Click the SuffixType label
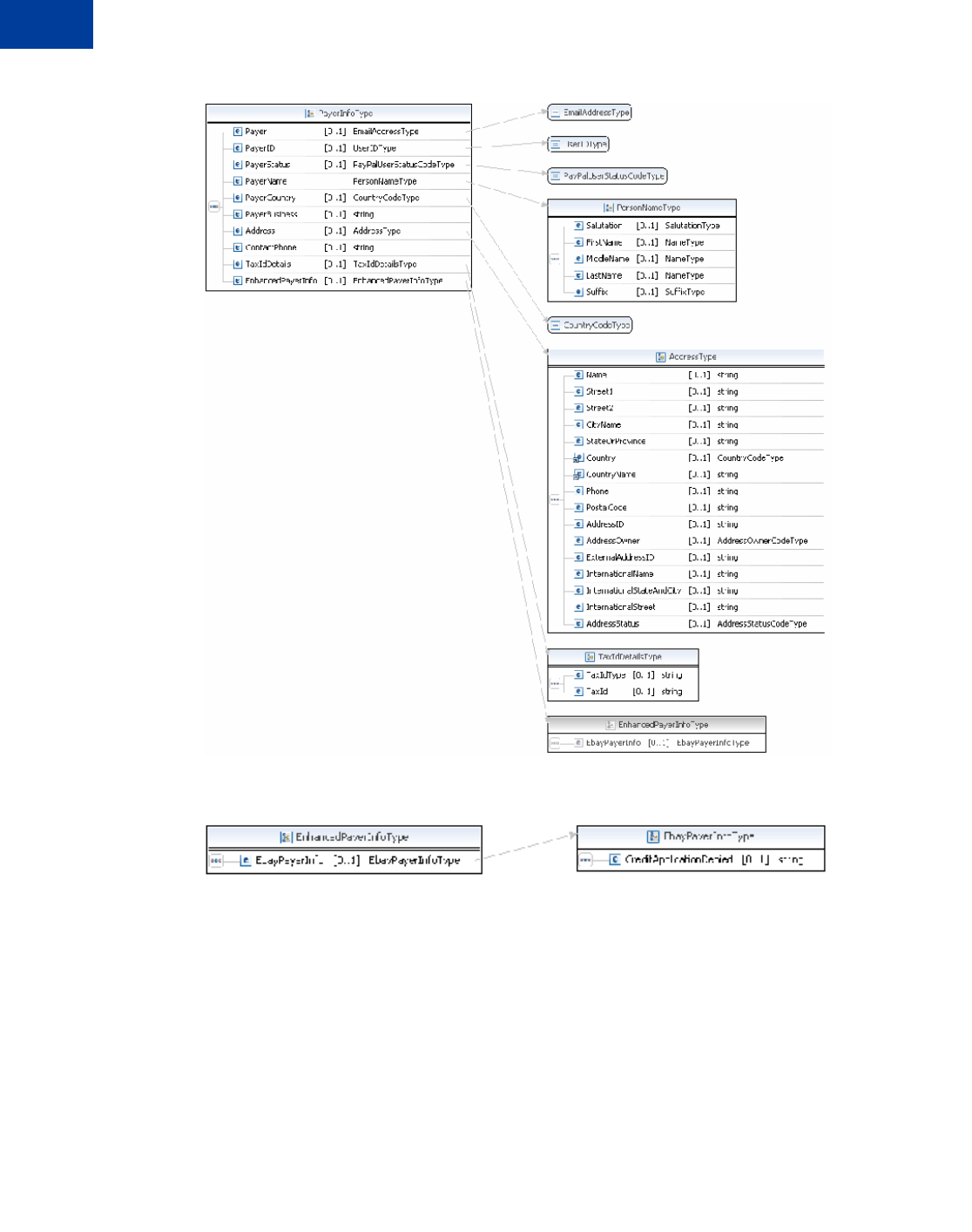972x1232 pixels. pos(685,292)
